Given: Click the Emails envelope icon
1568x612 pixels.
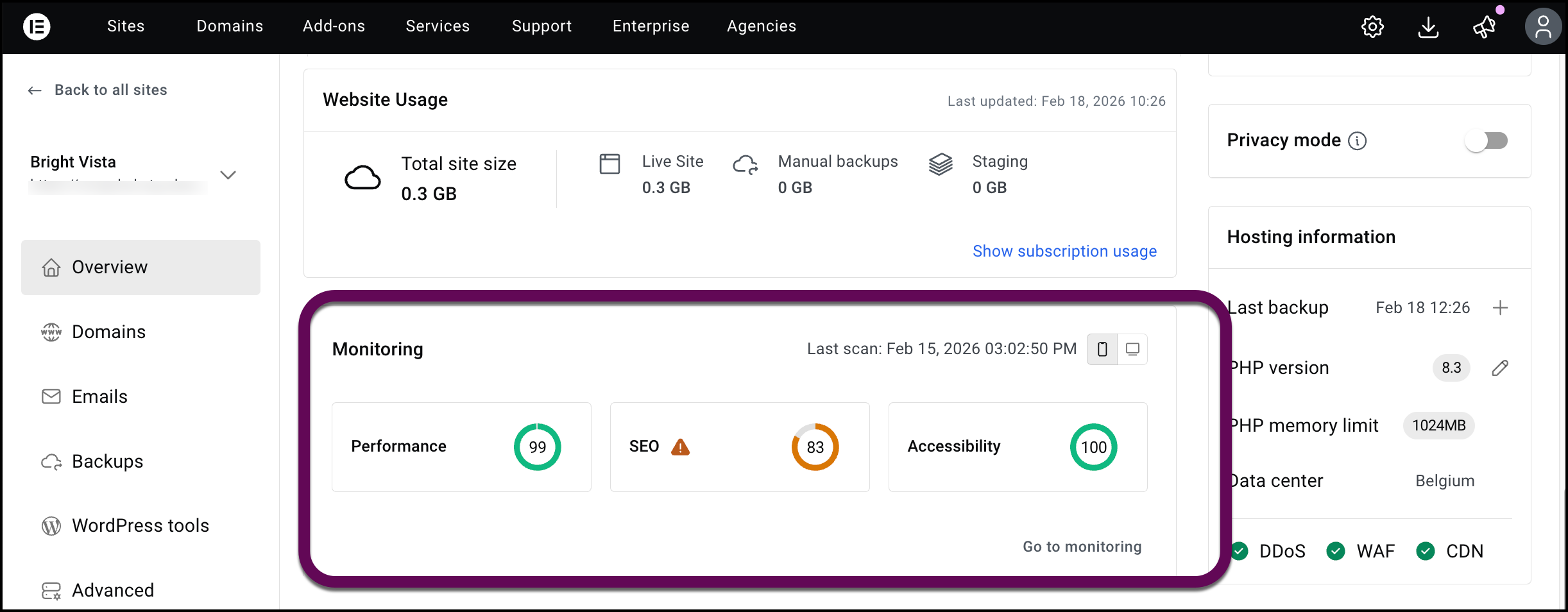Looking at the screenshot, I should pyautogui.click(x=51, y=396).
